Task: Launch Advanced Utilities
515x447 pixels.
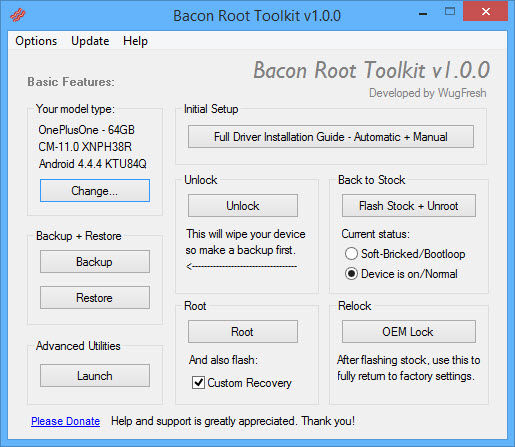Action: (x=95, y=376)
